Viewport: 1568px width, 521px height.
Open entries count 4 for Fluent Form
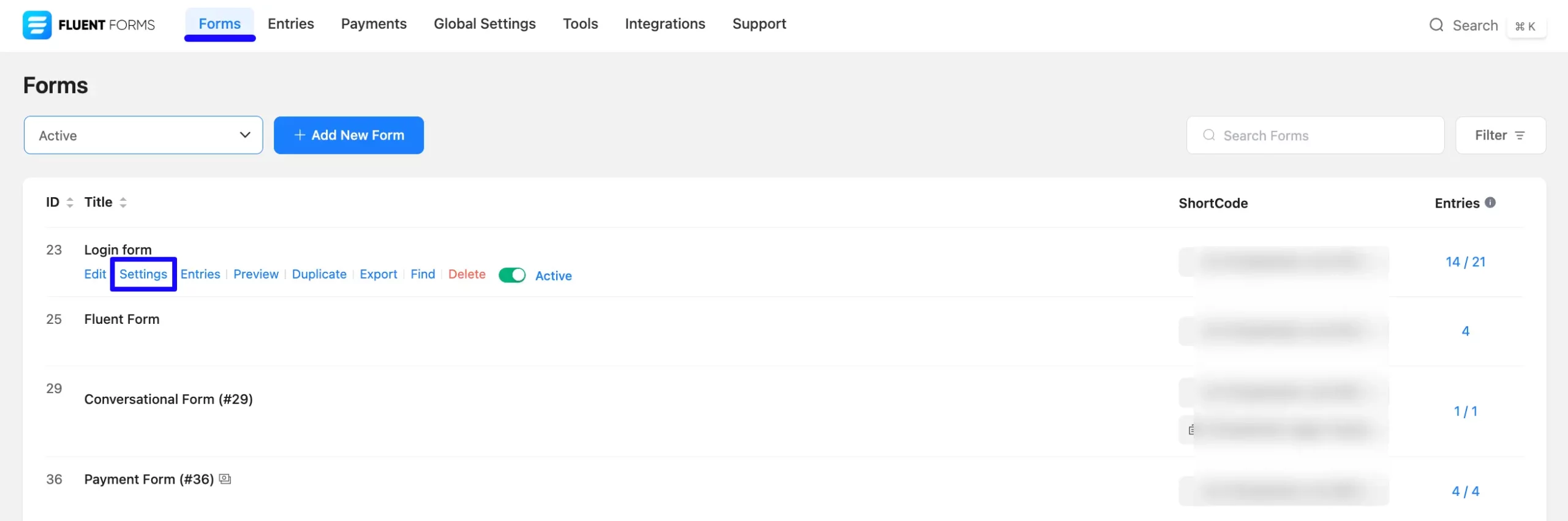[1466, 331]
